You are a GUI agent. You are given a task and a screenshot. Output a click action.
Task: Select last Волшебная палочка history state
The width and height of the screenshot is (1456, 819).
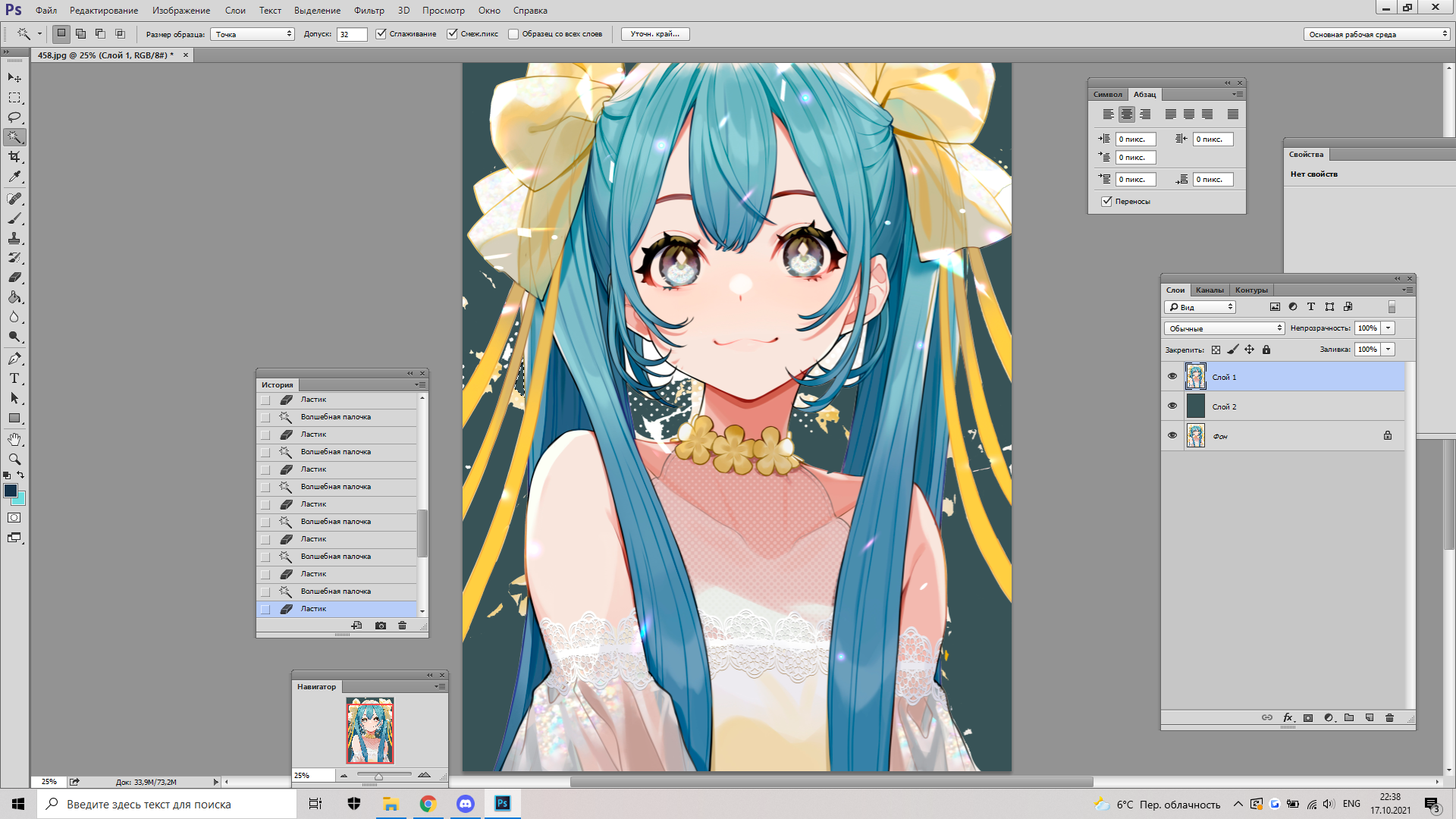point(337,591)
